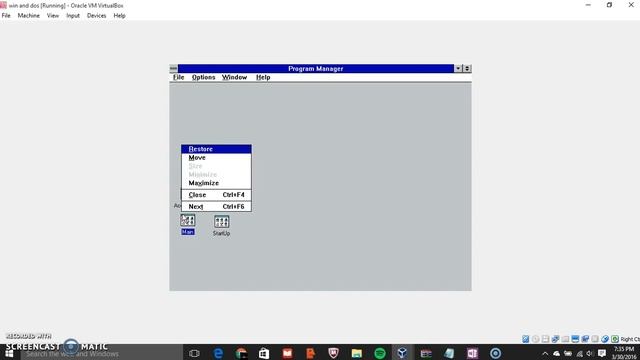Open McAfee shield icon on taskbar
Screen dimensions: 640x360
333,353
